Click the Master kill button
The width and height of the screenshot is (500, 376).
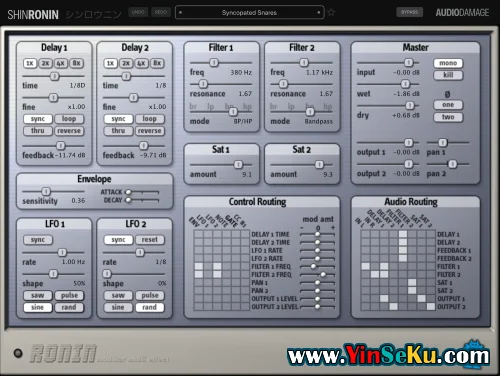[x=448, y=75]
